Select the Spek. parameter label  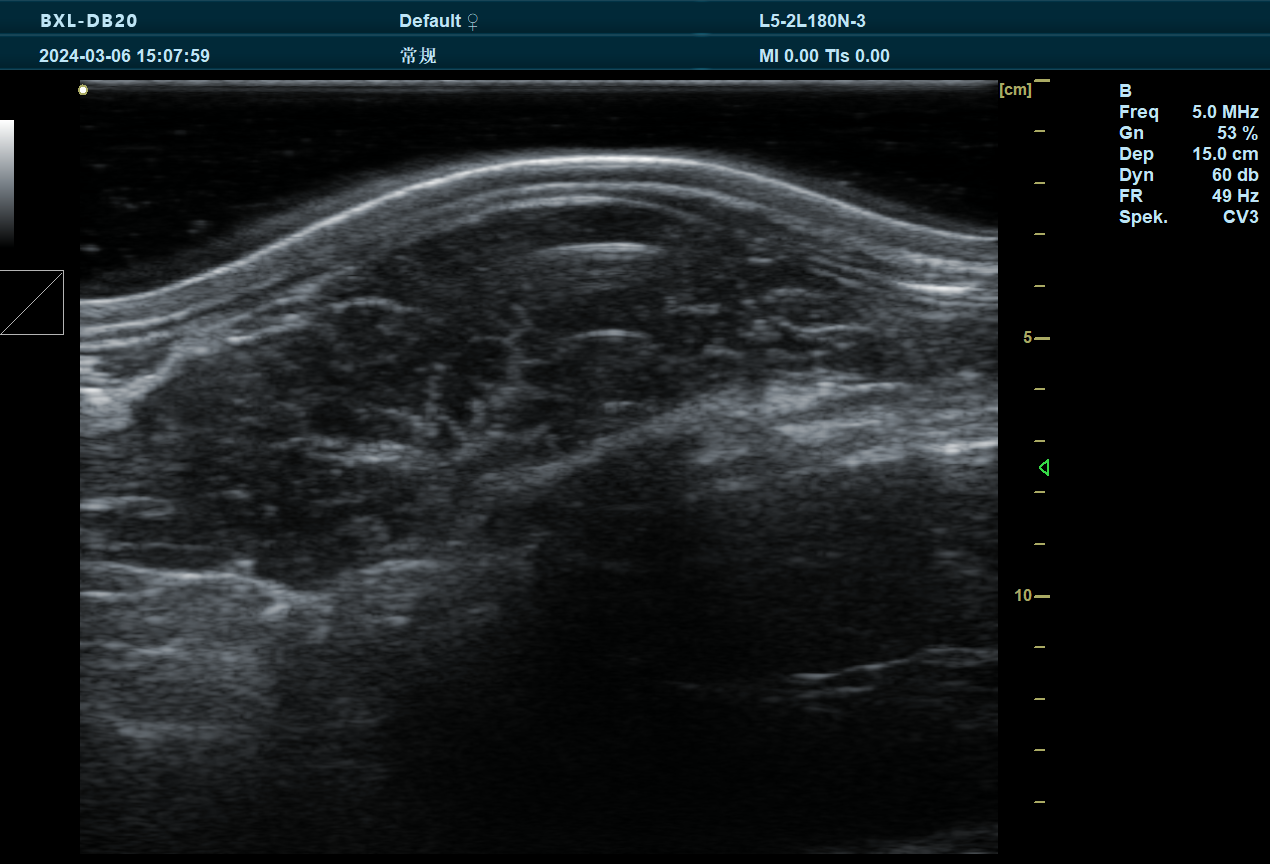(x=1143, y=217)
